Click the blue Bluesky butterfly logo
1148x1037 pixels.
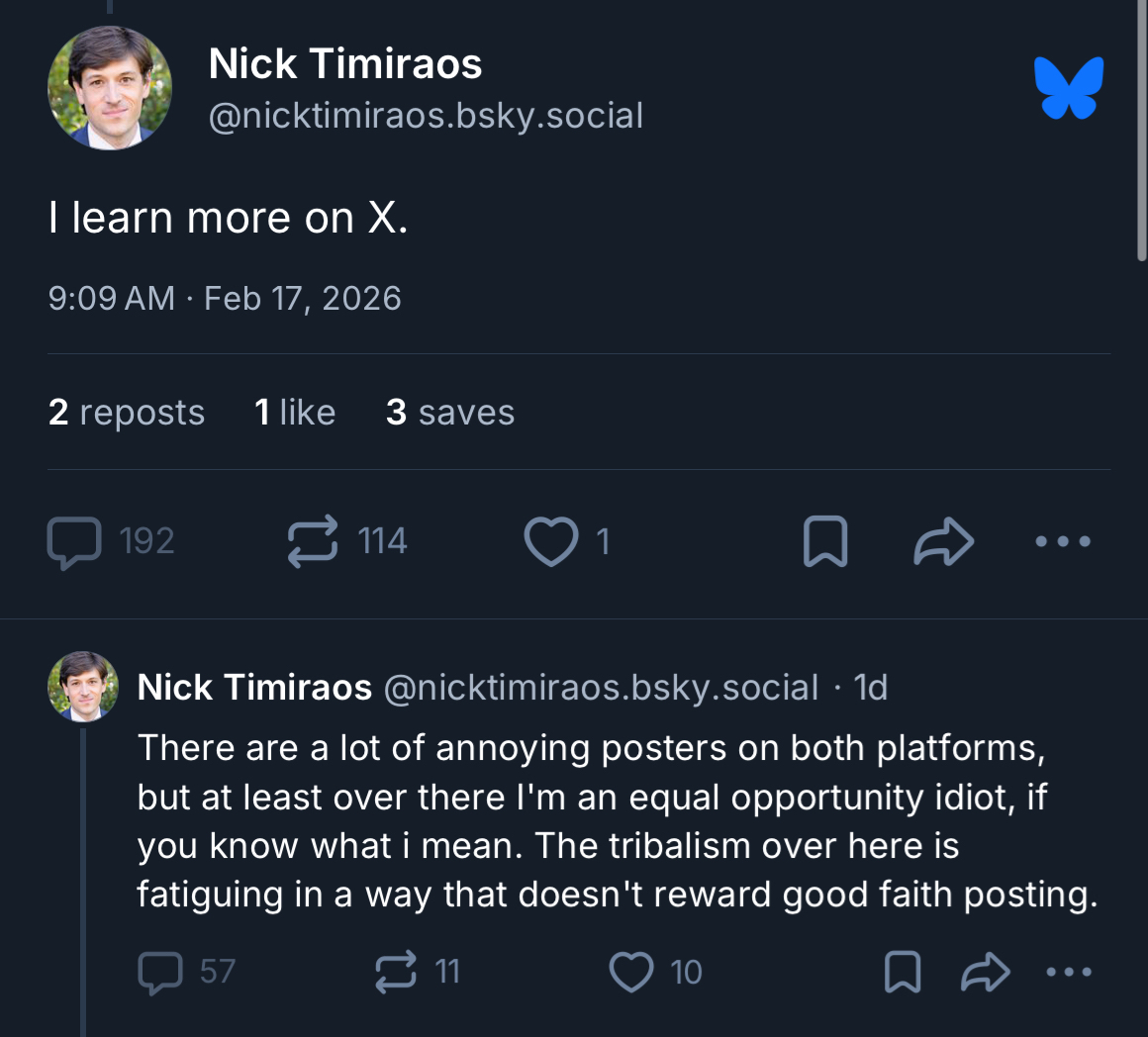pyautogui.click(x=1069, y=88)
